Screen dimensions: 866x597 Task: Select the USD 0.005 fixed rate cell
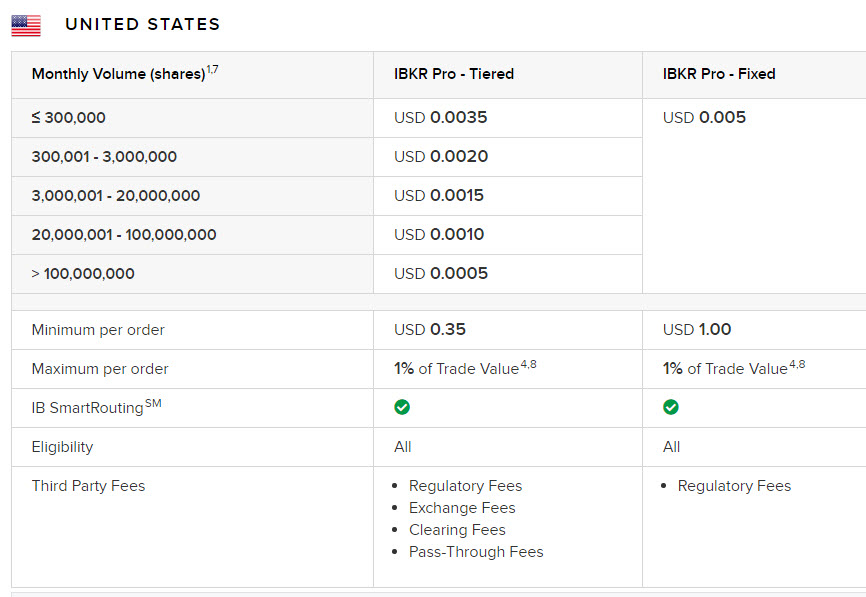[704, 118]
